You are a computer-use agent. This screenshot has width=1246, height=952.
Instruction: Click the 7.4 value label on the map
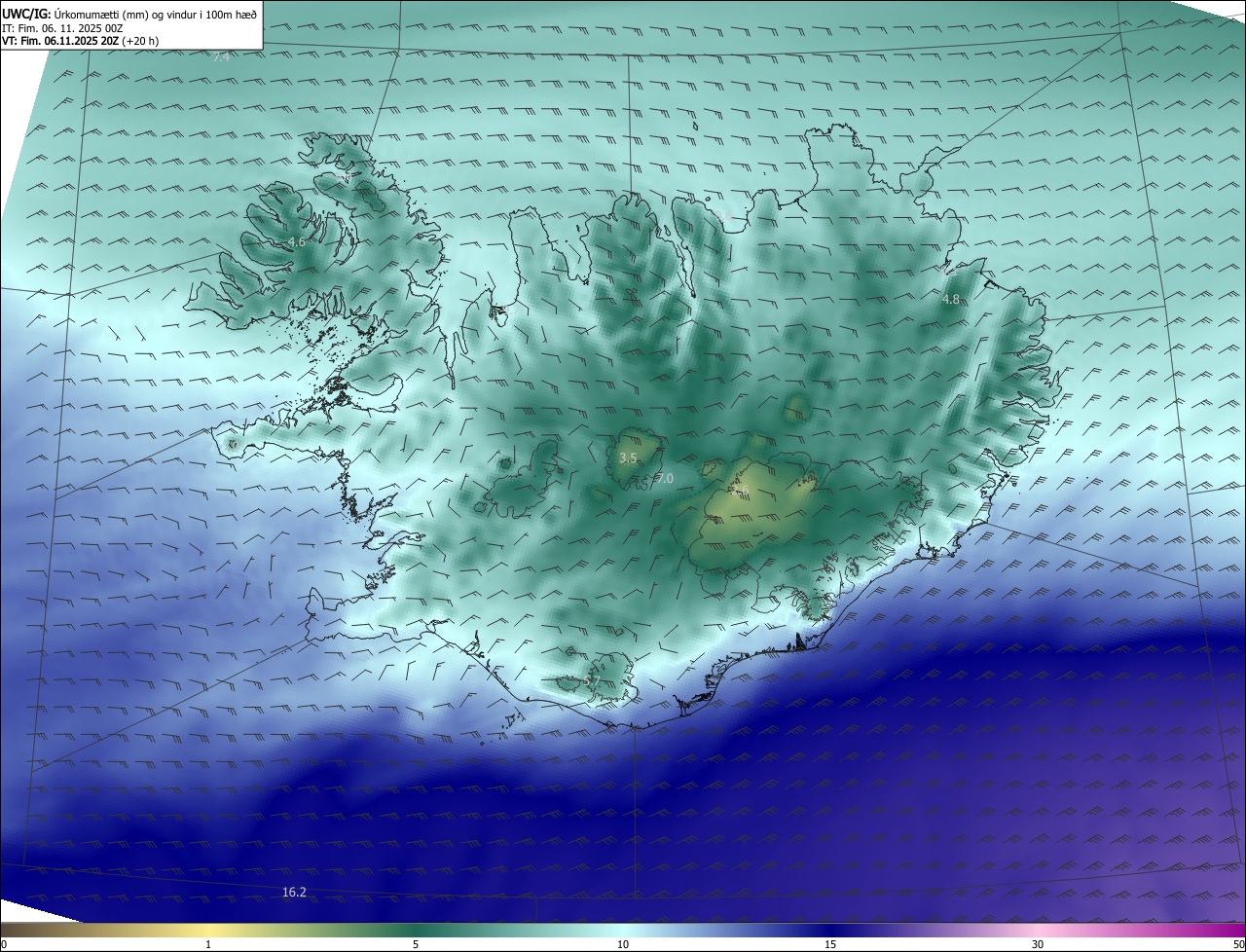(x=221, y=57)
